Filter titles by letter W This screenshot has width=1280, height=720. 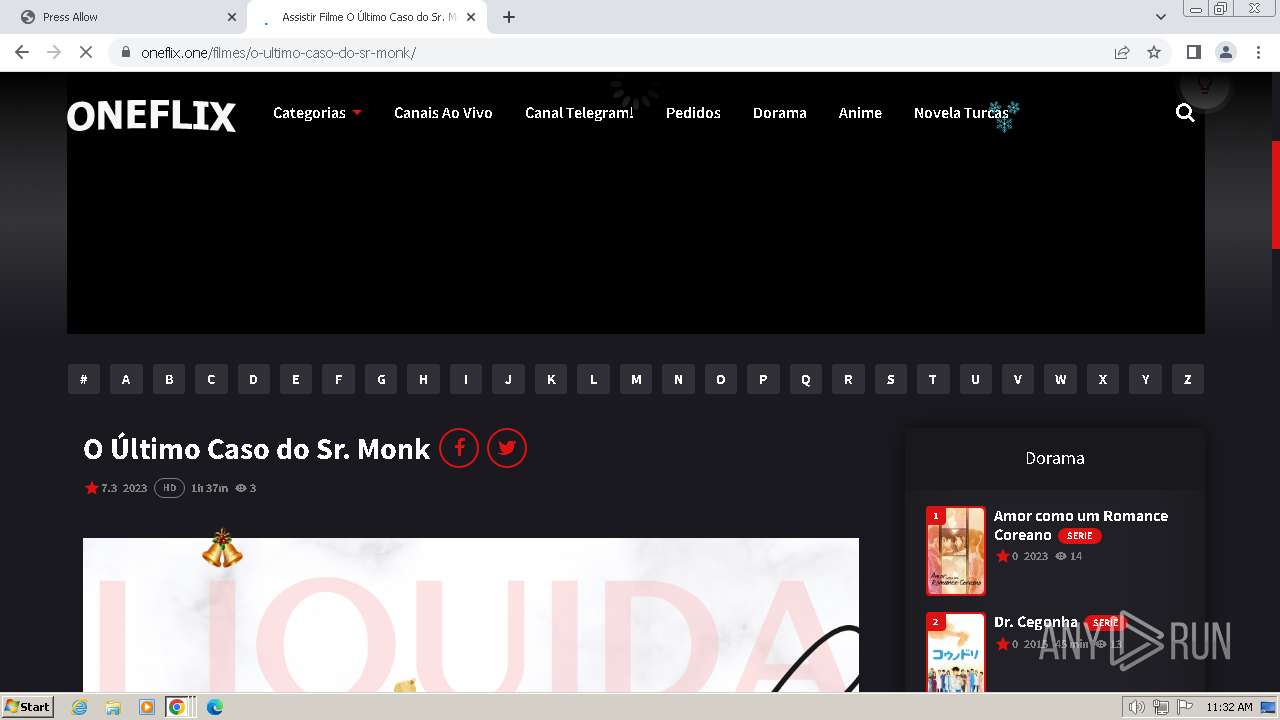click(x=1060, y=379)
